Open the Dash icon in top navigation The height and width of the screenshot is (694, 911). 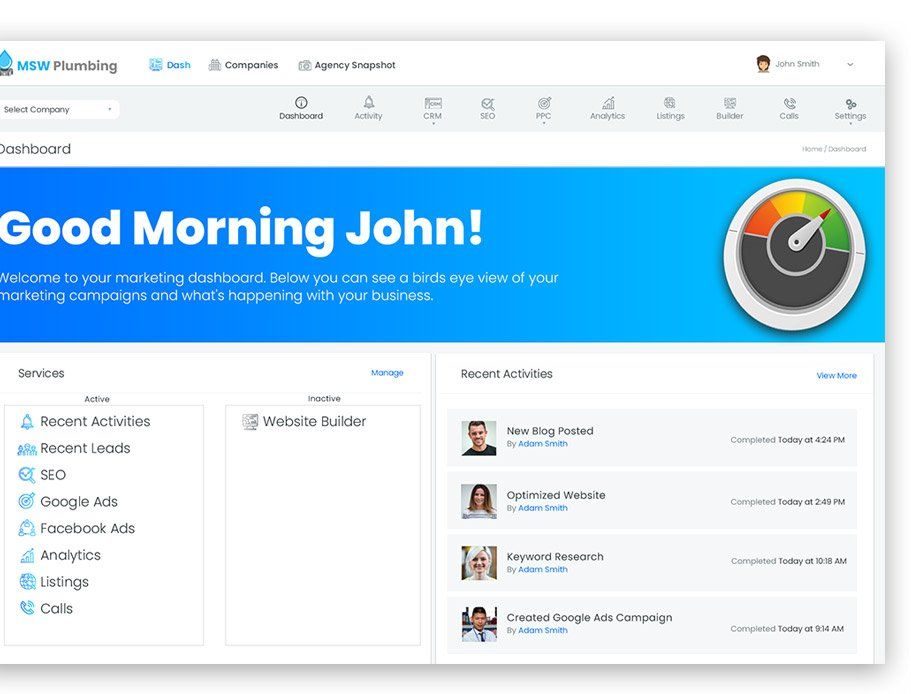(155, 65)
